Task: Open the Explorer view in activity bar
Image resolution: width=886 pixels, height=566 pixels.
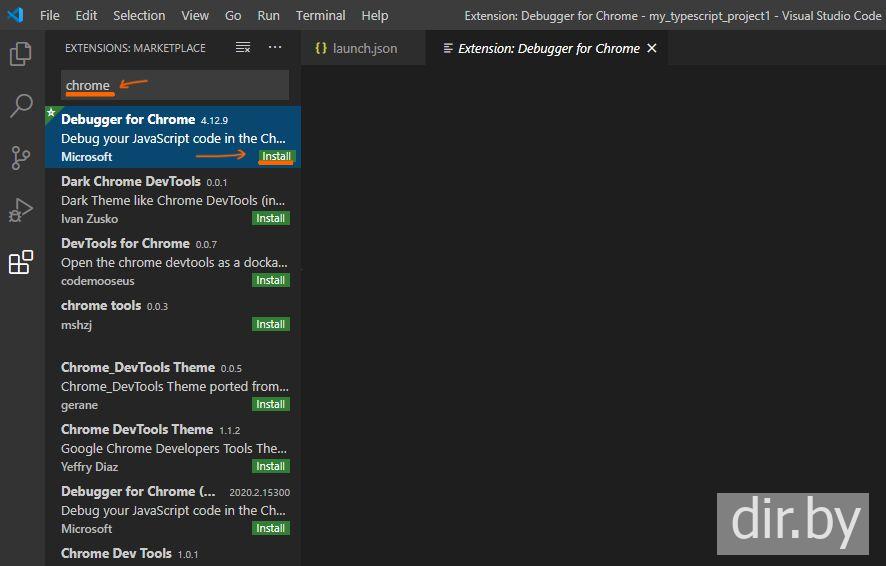Action: [21, 54]
